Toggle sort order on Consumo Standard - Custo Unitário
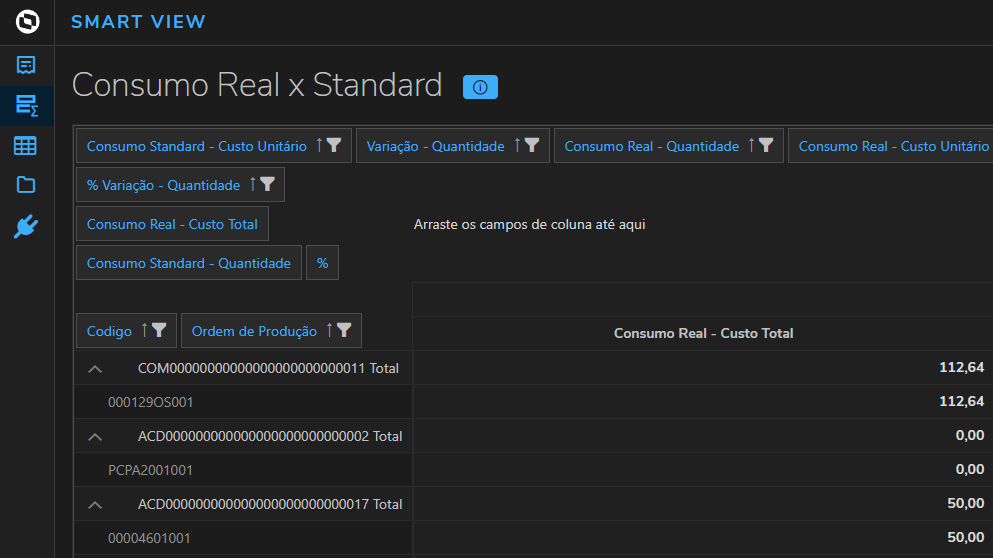 [x=319, y=146]
